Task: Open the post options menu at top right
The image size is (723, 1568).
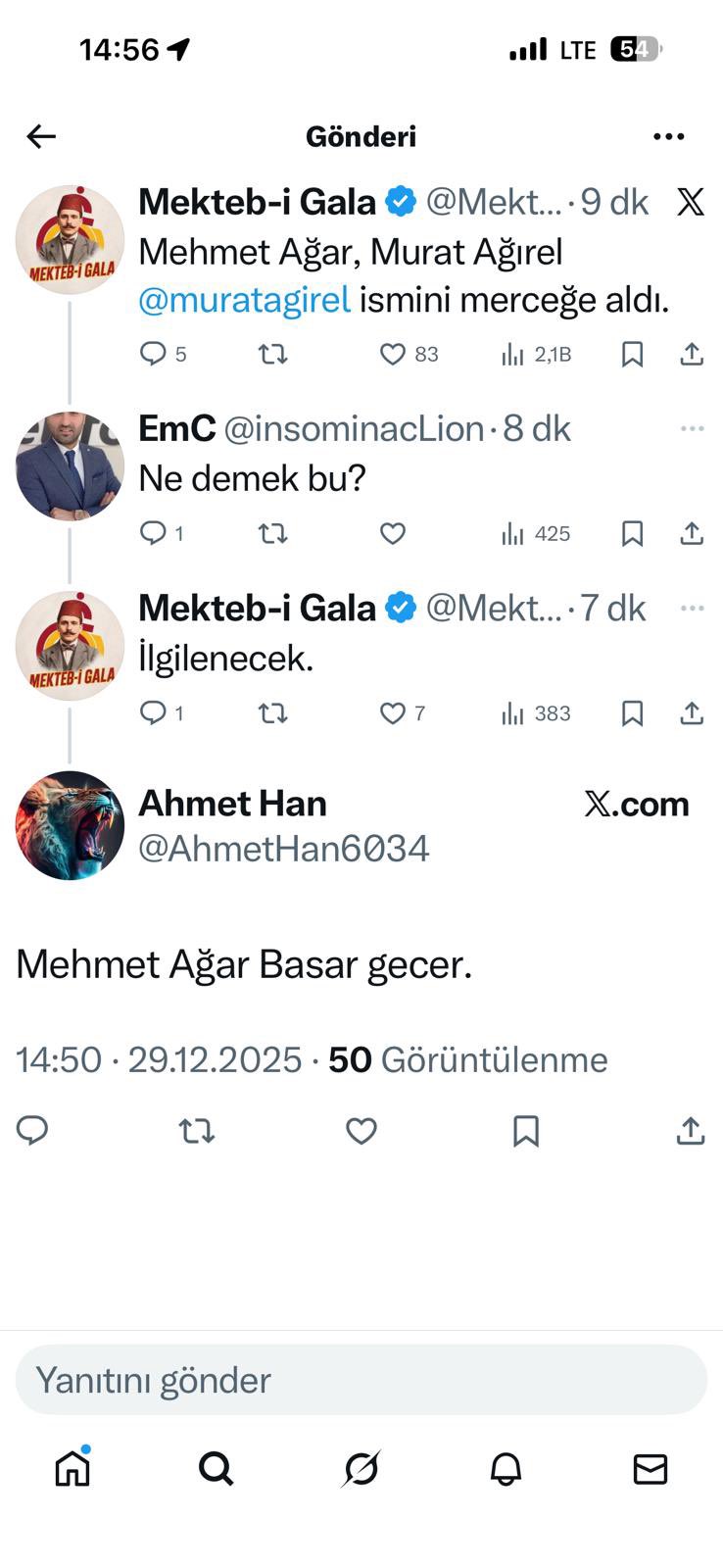Action: pyautogui.click(x=668, y=136)
